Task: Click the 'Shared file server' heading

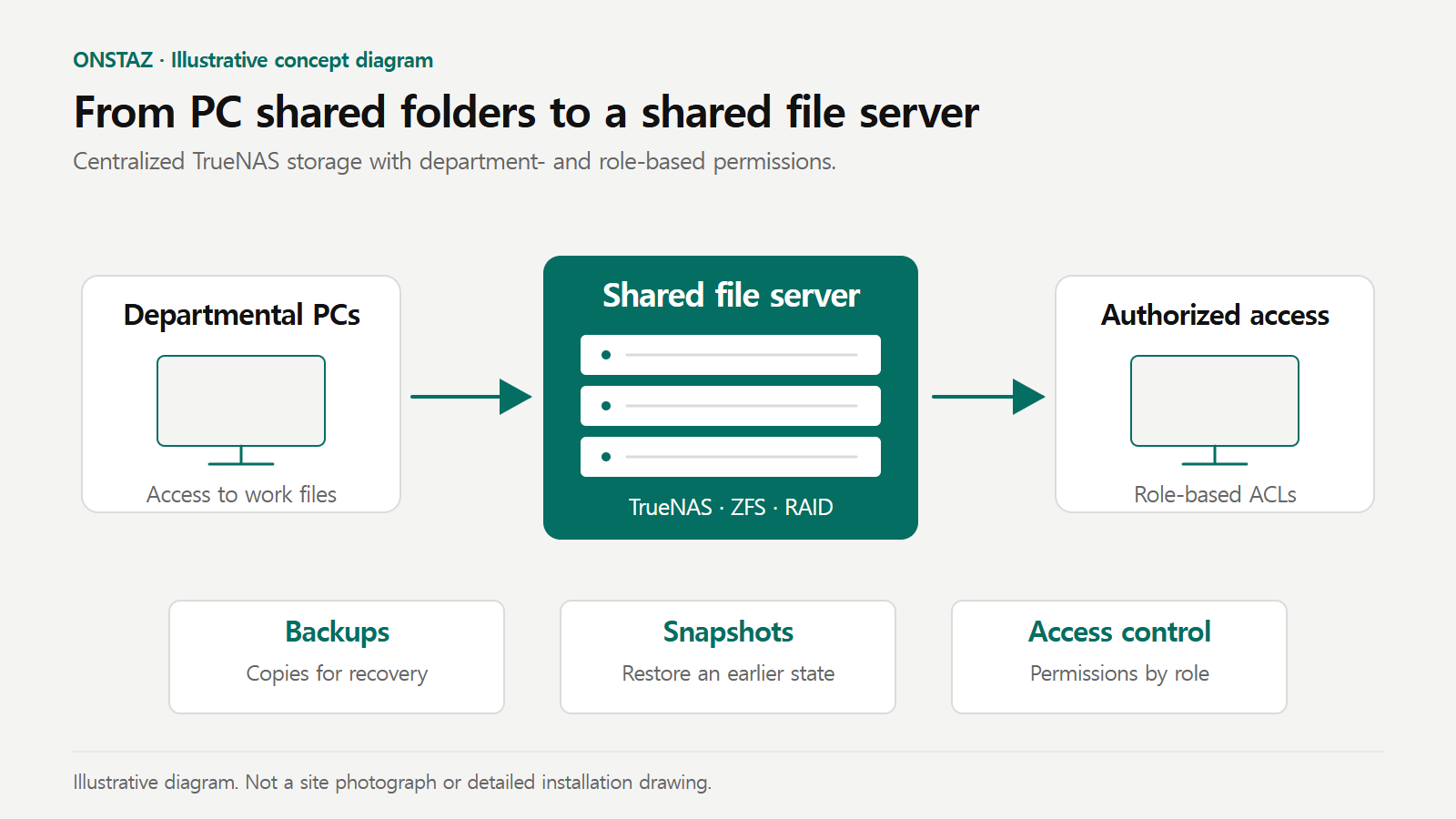Action: click(x=731, y=296)
